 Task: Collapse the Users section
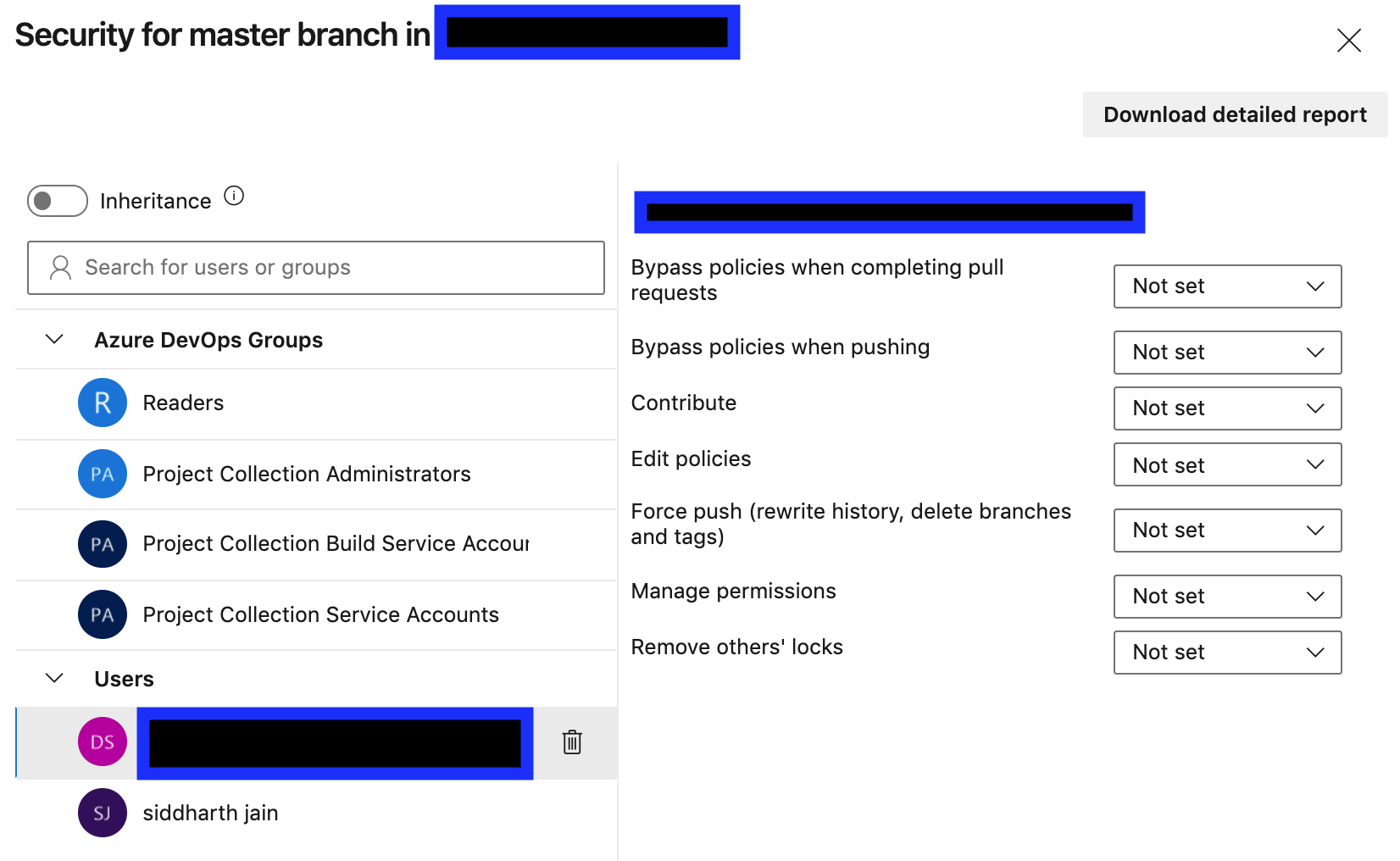pos(54,679)
